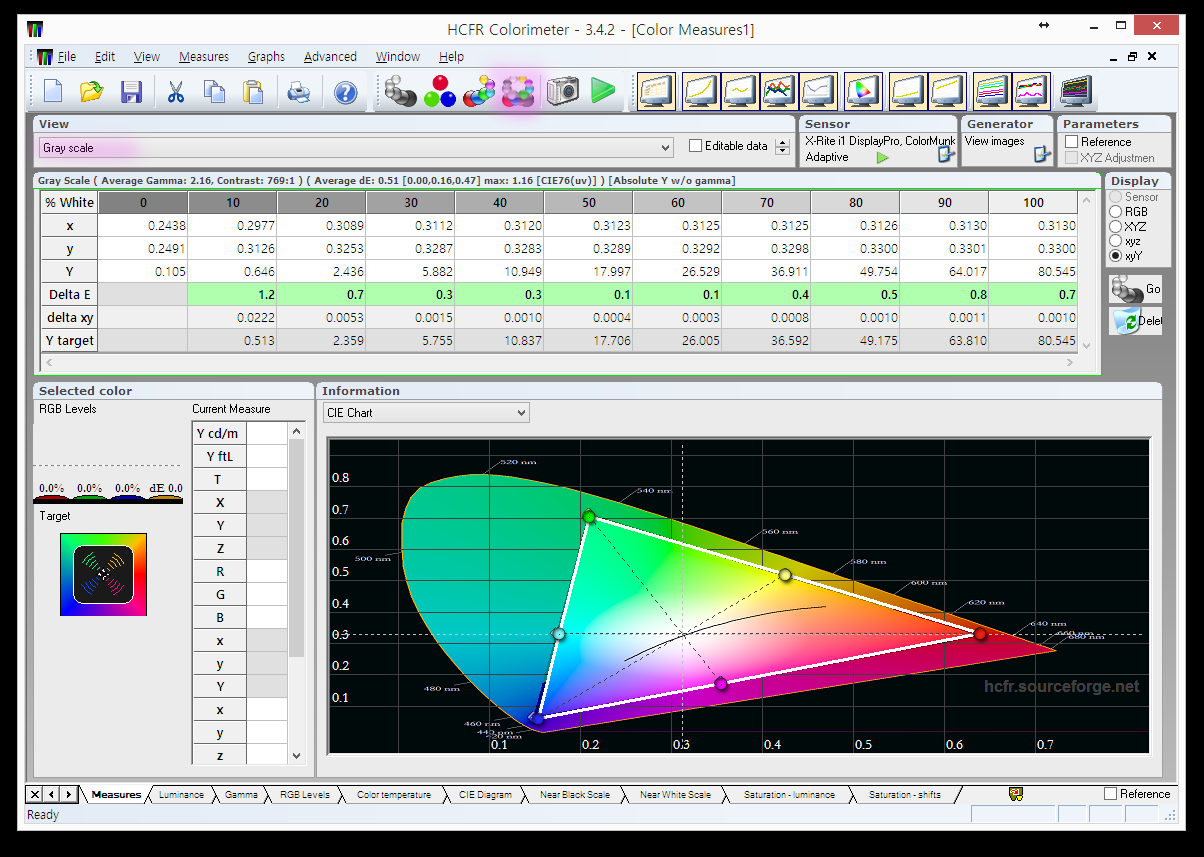The width and height of the screenshot is (1204, 857).
Task: Open the CIE Chart information dropdown
Action: [x=520, y=413]
